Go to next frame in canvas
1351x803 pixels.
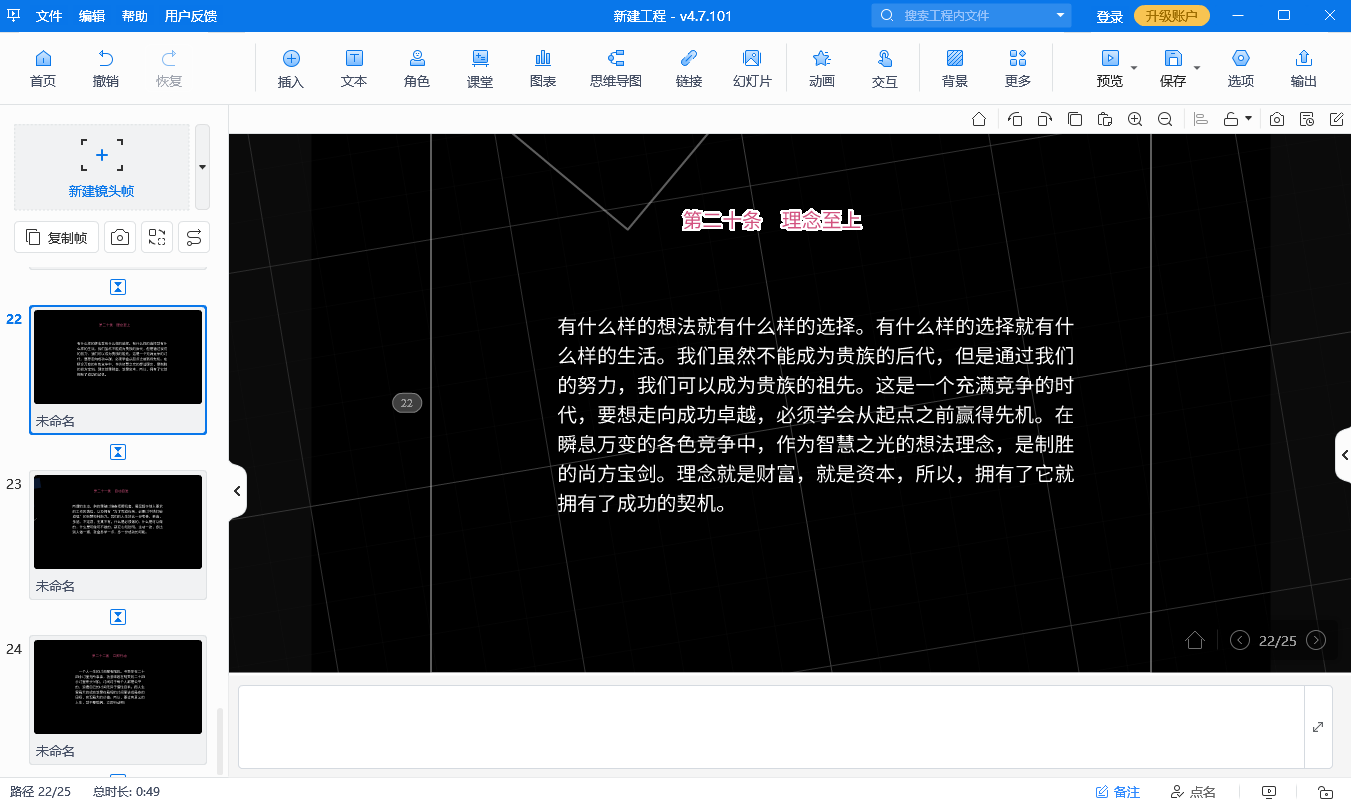1316,640
